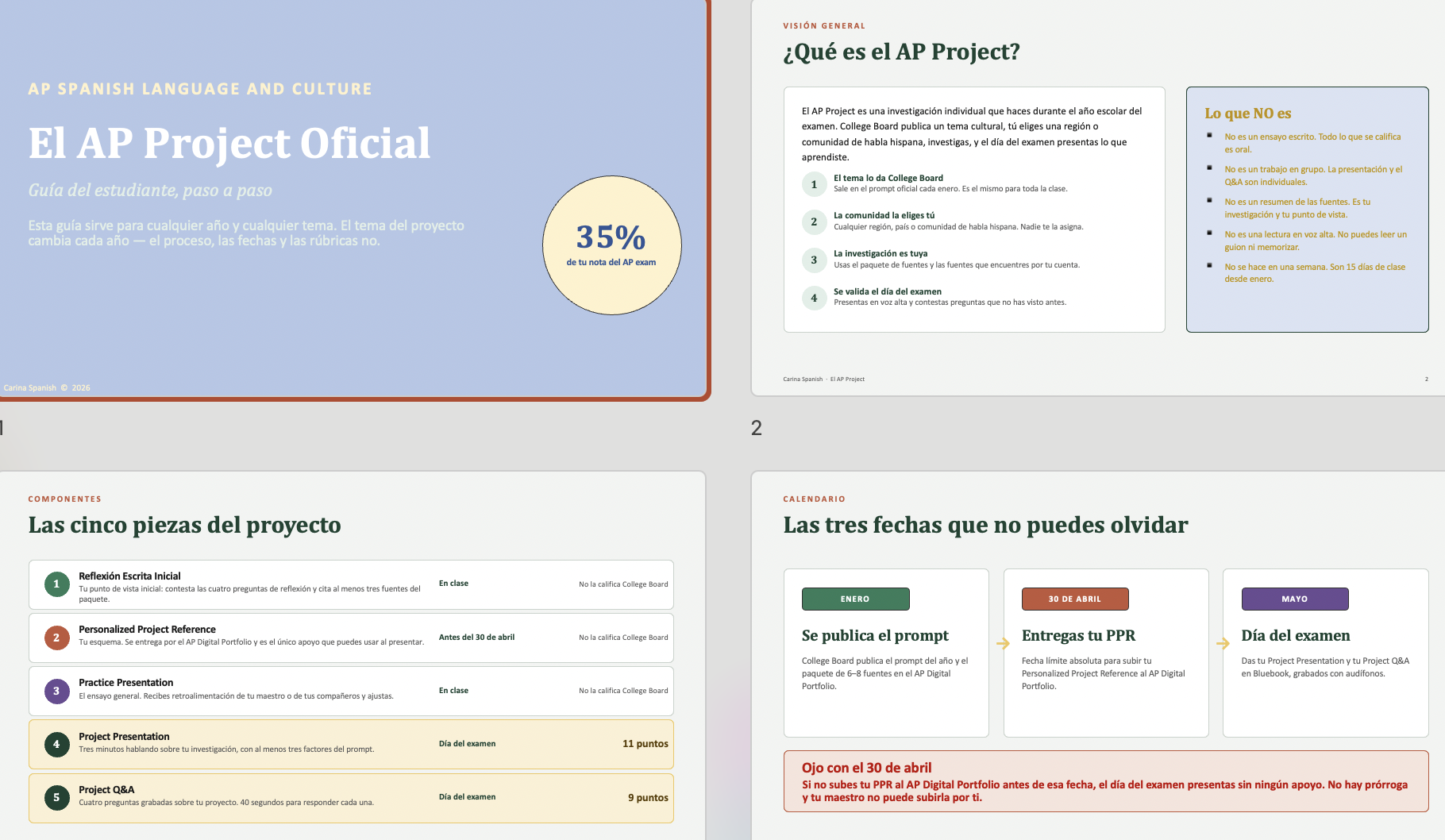The height and width of the screenshot is (840, 1445).
Task: Click the '35%' figure in the cream circle
Action: 611,237
